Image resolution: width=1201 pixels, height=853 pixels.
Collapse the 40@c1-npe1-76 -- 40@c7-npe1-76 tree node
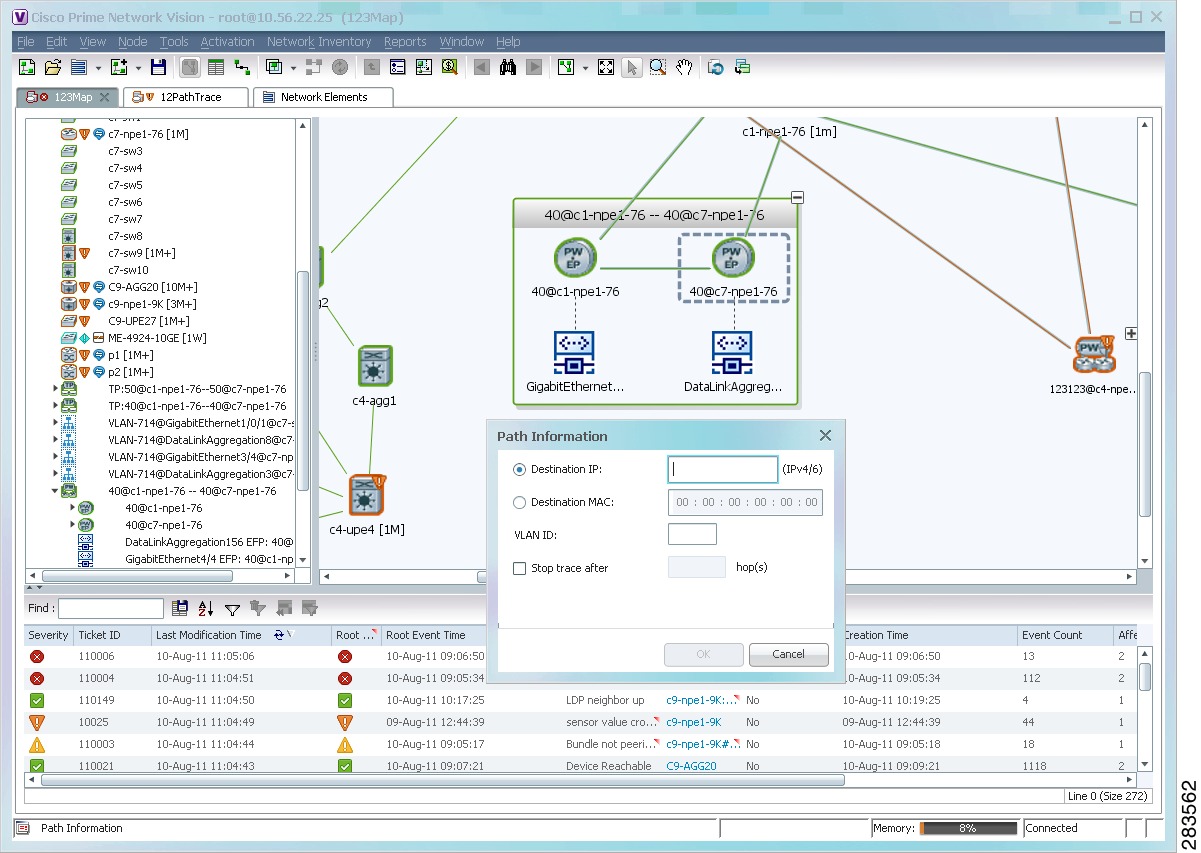[x=55, y=491]
